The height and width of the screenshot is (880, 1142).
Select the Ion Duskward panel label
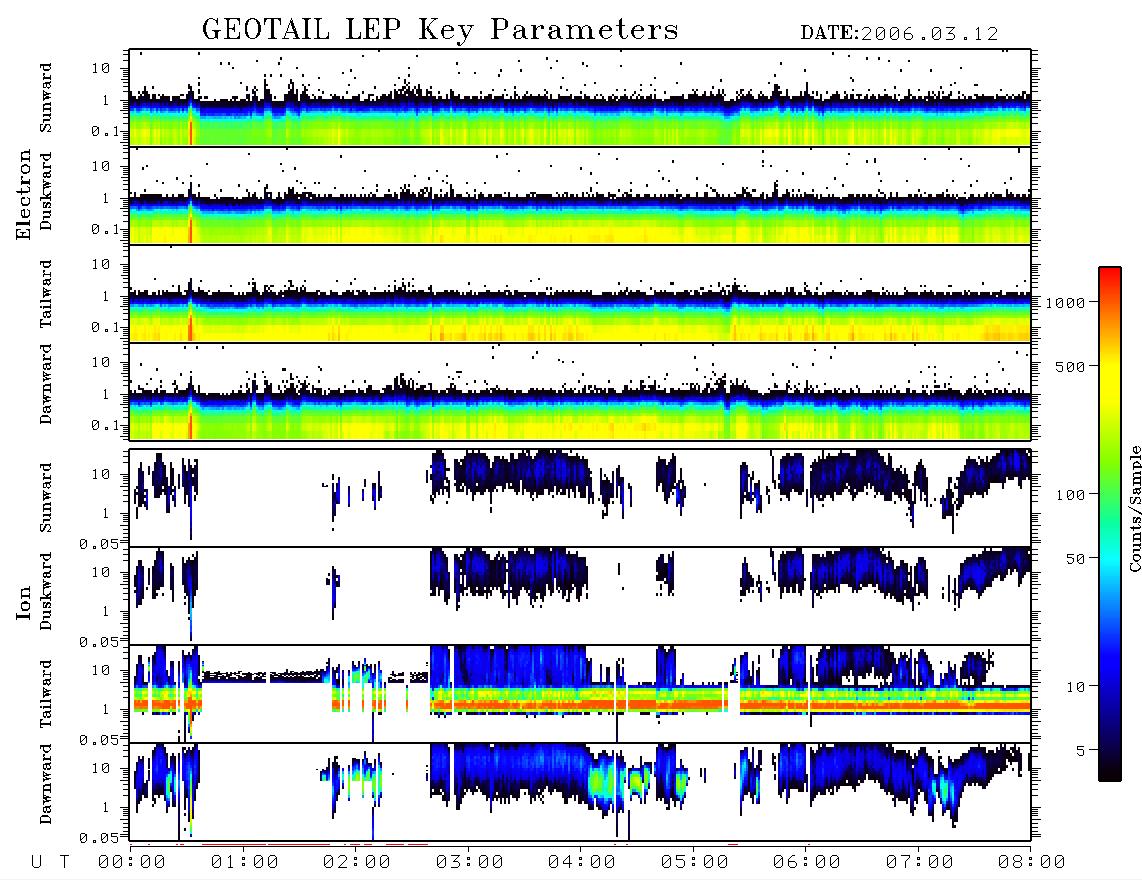46,591
